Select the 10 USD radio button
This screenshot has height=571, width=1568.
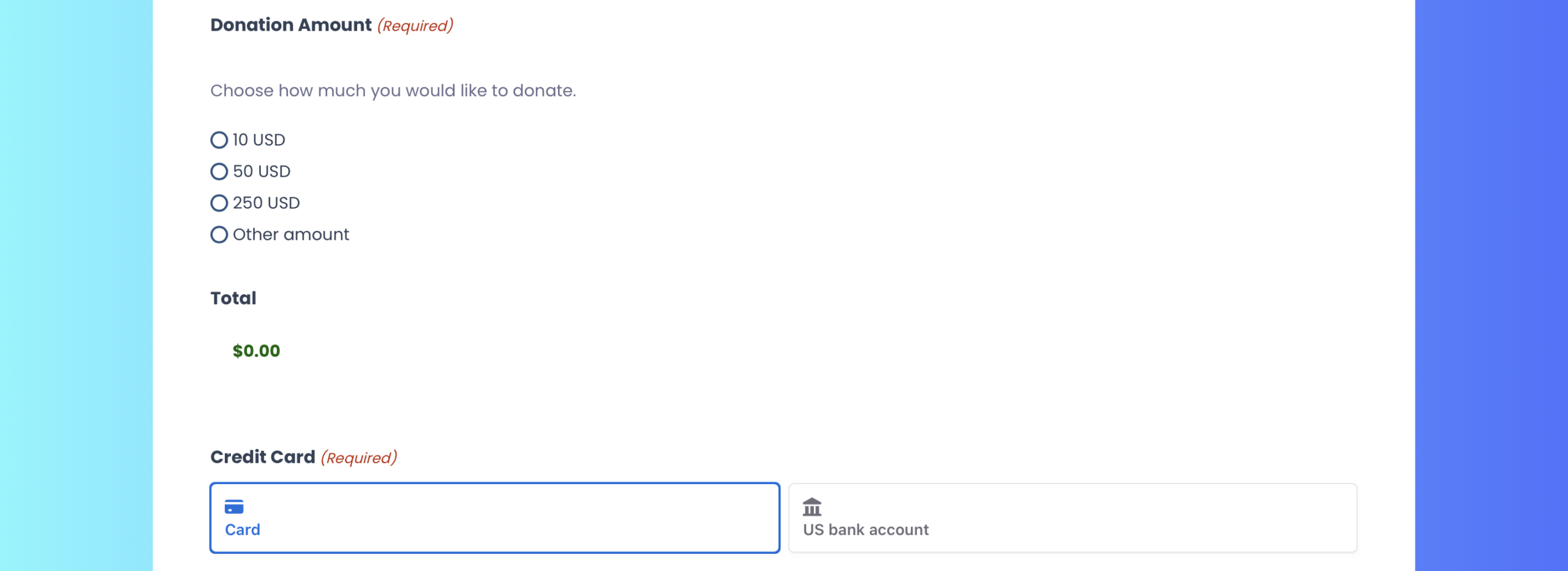219,140
